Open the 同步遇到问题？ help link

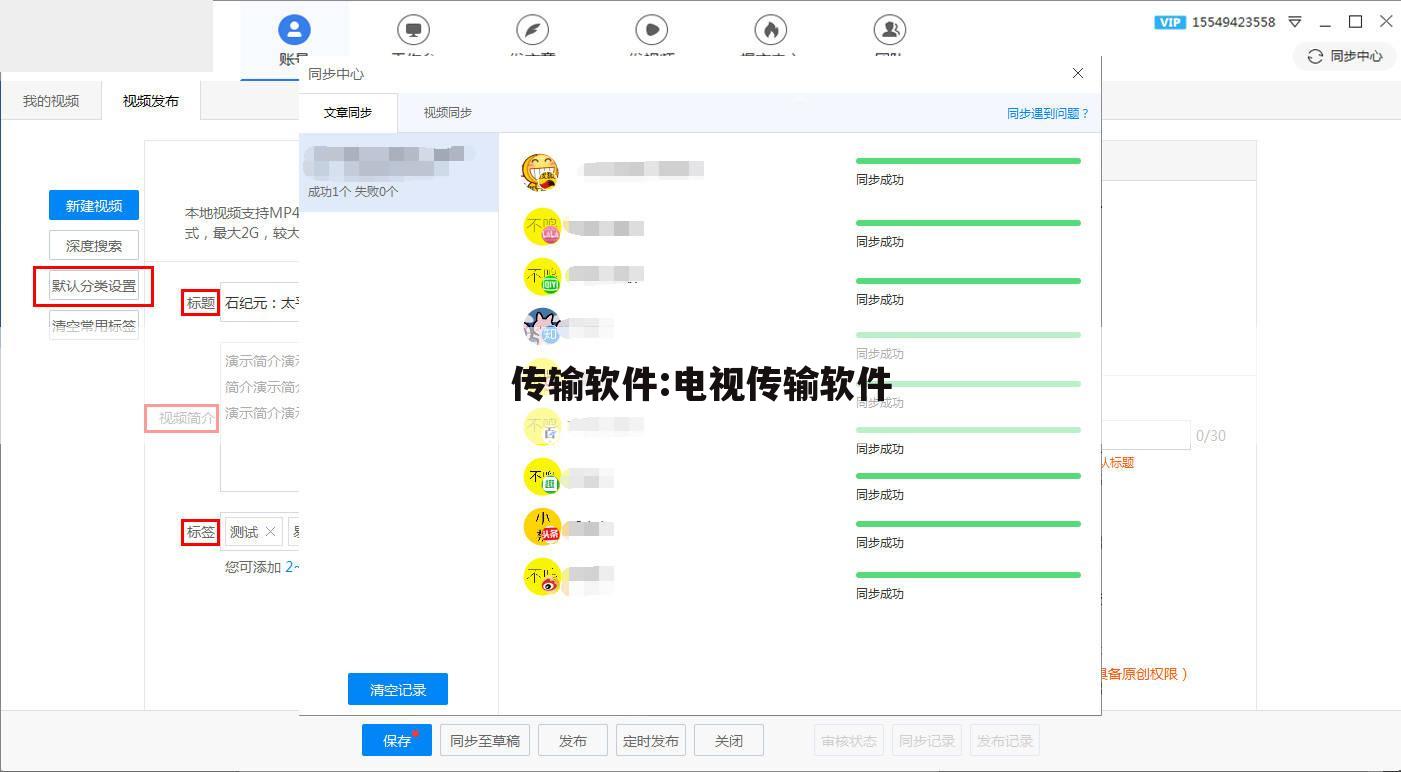point(1047,114)
